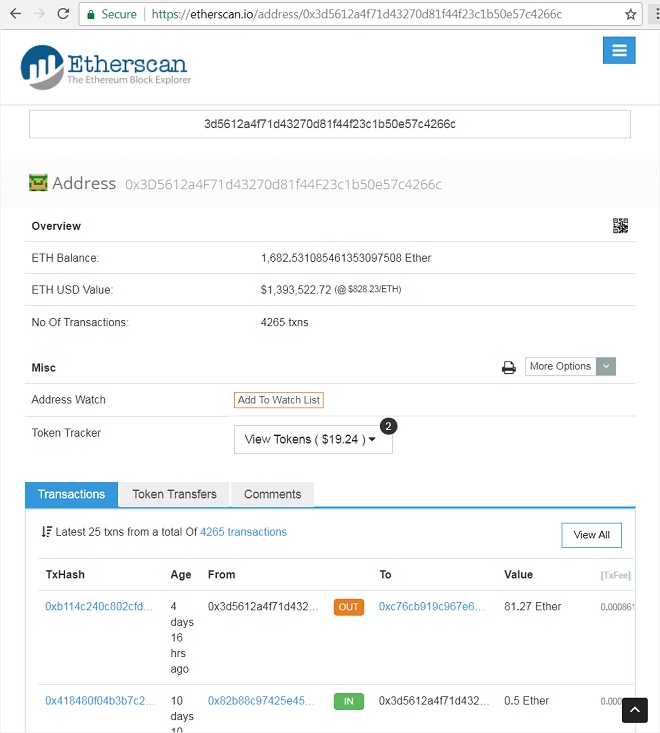Jump to top with the up-arrow button
Screen dimensions: 660x733
[x=635, y=710]
